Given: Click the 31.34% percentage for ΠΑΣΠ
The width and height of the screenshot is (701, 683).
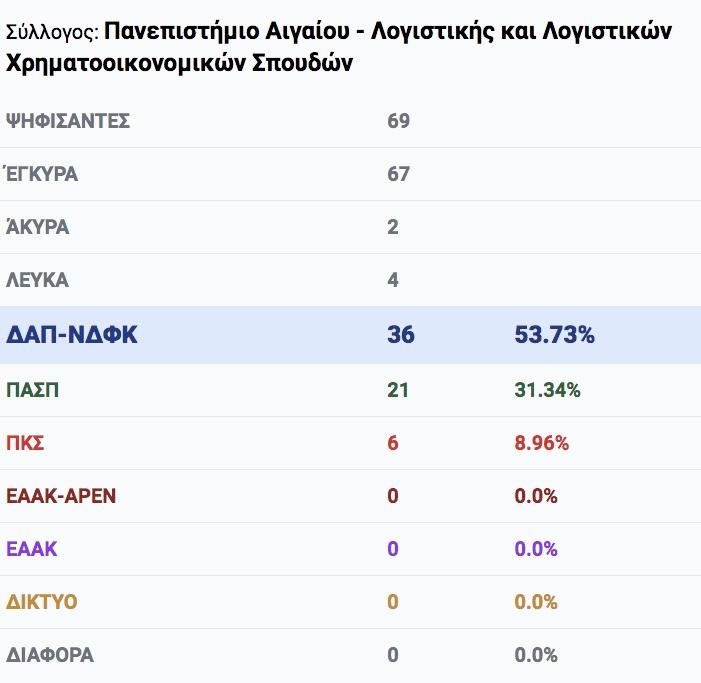Looking at the screenshot, I should click(547, 390).
